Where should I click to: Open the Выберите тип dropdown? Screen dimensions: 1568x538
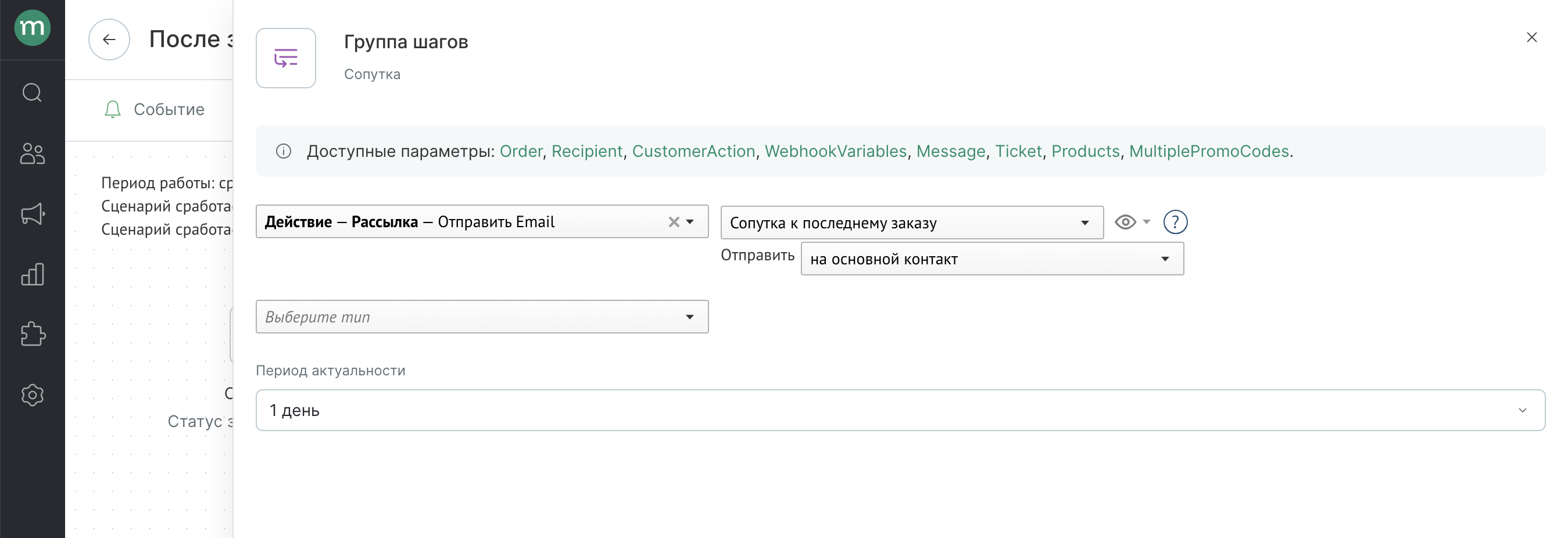[x=481, y=317]
